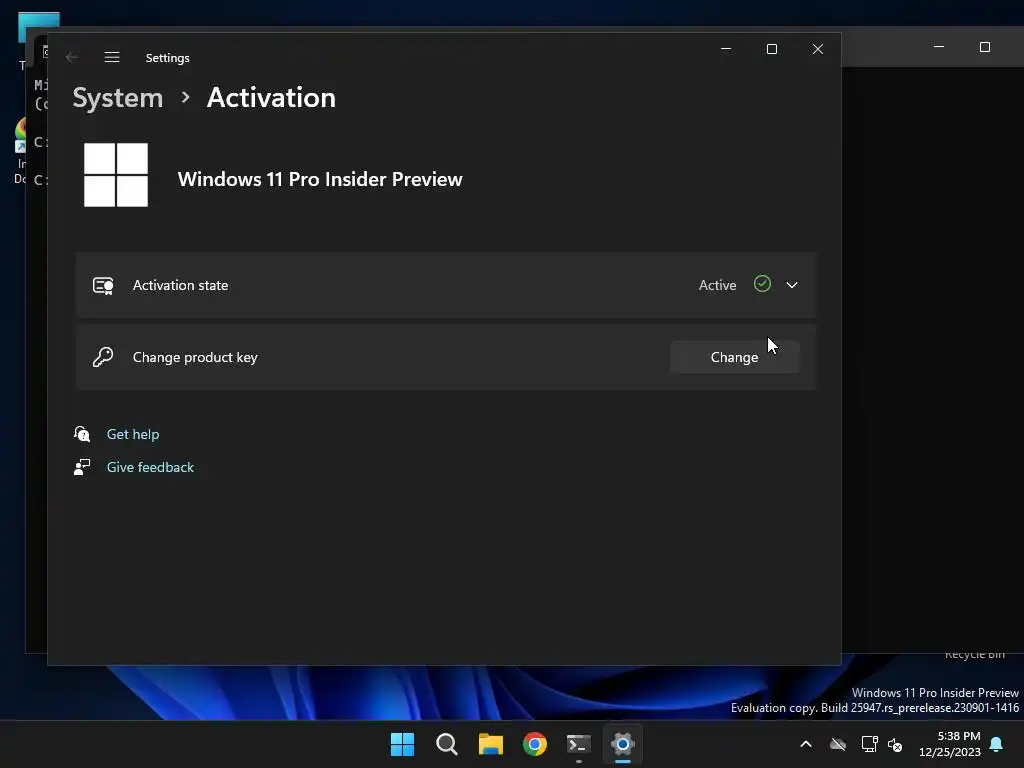The height and width of the screenshot is (768, 1024).
Task: Open the Get help link
Action: point(133,434)
